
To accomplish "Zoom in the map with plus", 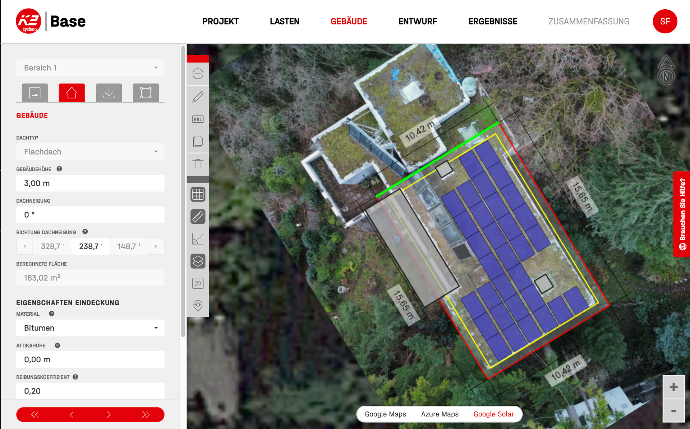I will coord(673,387).
